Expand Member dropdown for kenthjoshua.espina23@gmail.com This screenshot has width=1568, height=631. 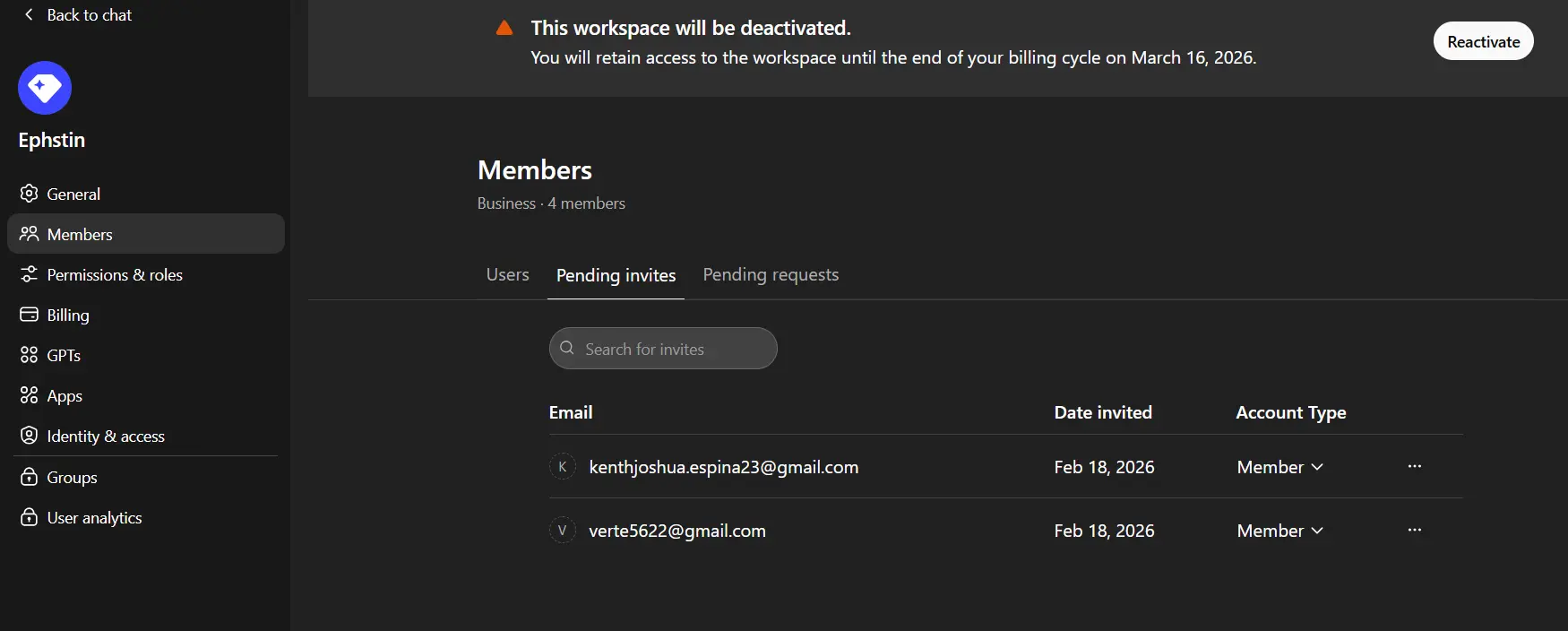(x=1279, y=467)
